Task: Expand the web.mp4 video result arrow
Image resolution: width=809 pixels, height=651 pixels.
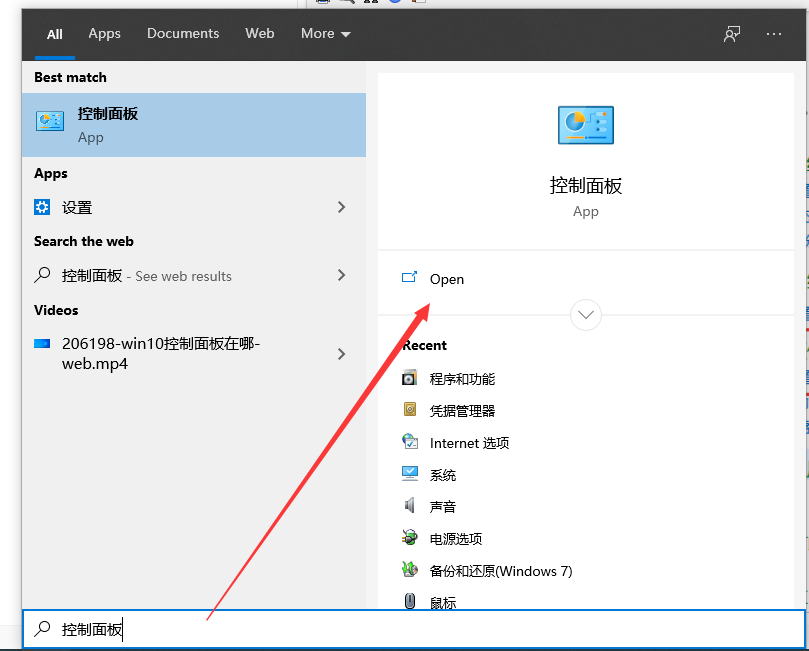Action: point(341,354)
